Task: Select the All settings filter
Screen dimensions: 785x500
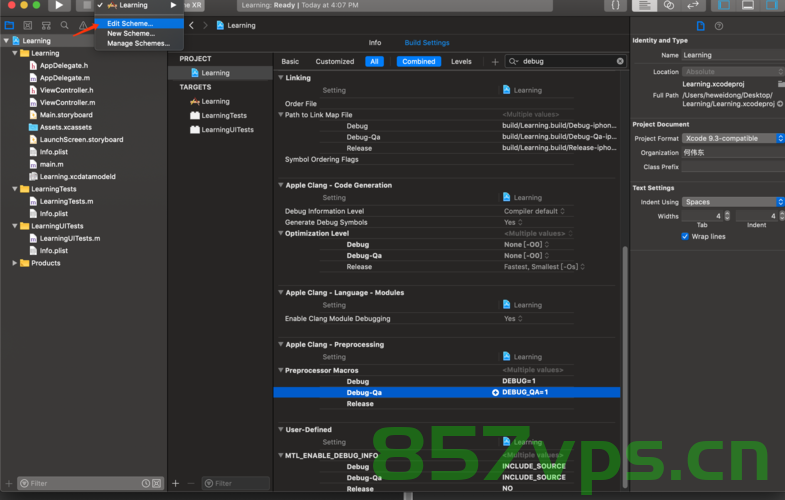Action: tap(374, 62)
